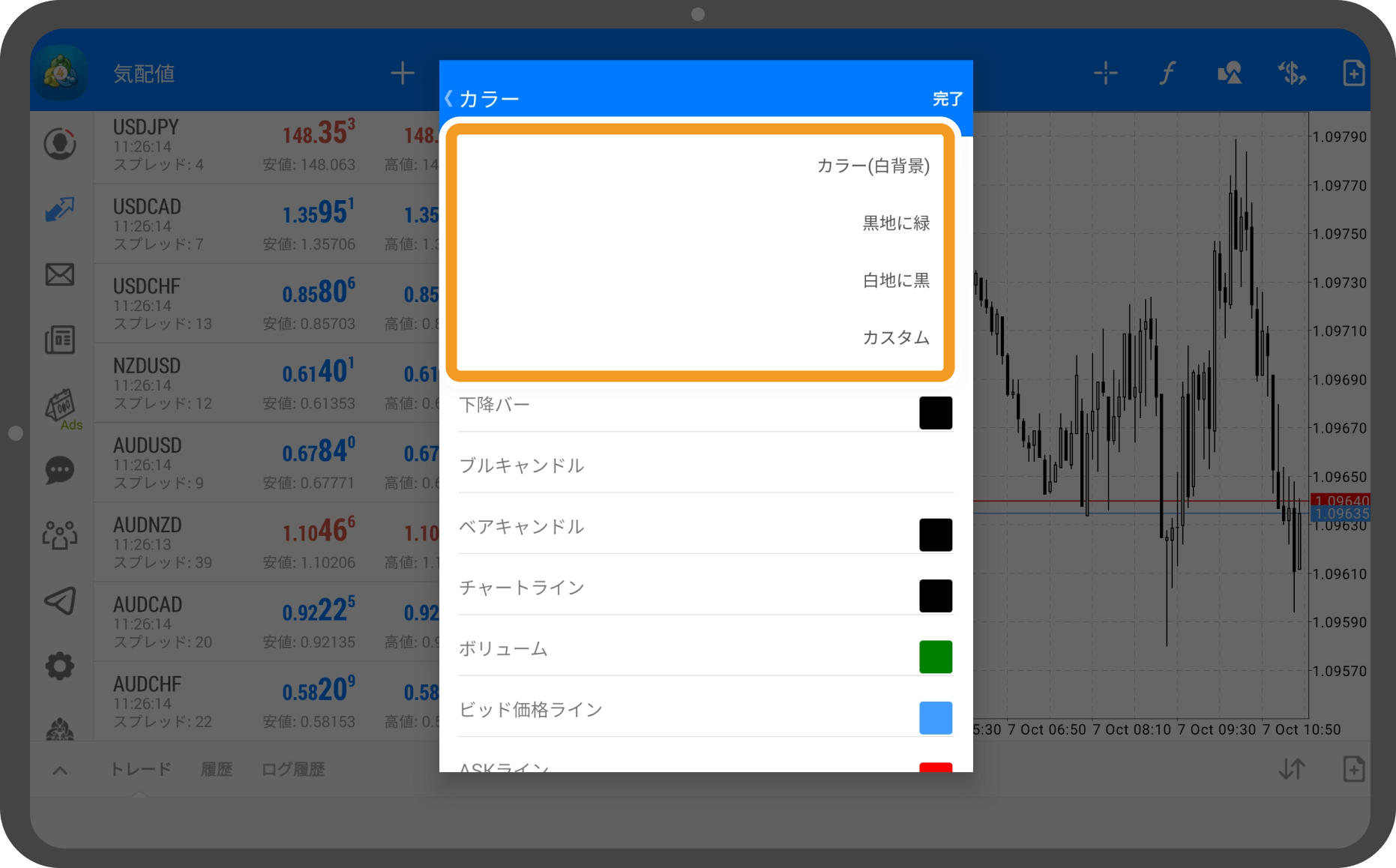Confirm colors with the 完了 button
1396x868 pixels.
click(x=948, y=98)
